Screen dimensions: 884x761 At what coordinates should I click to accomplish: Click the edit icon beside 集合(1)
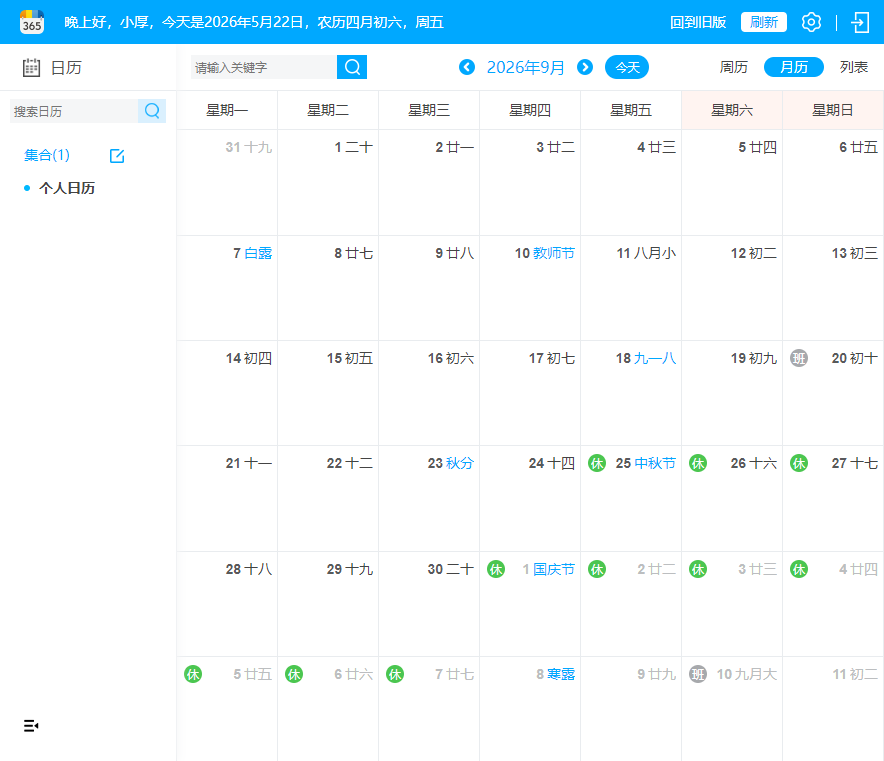point(117,156)
